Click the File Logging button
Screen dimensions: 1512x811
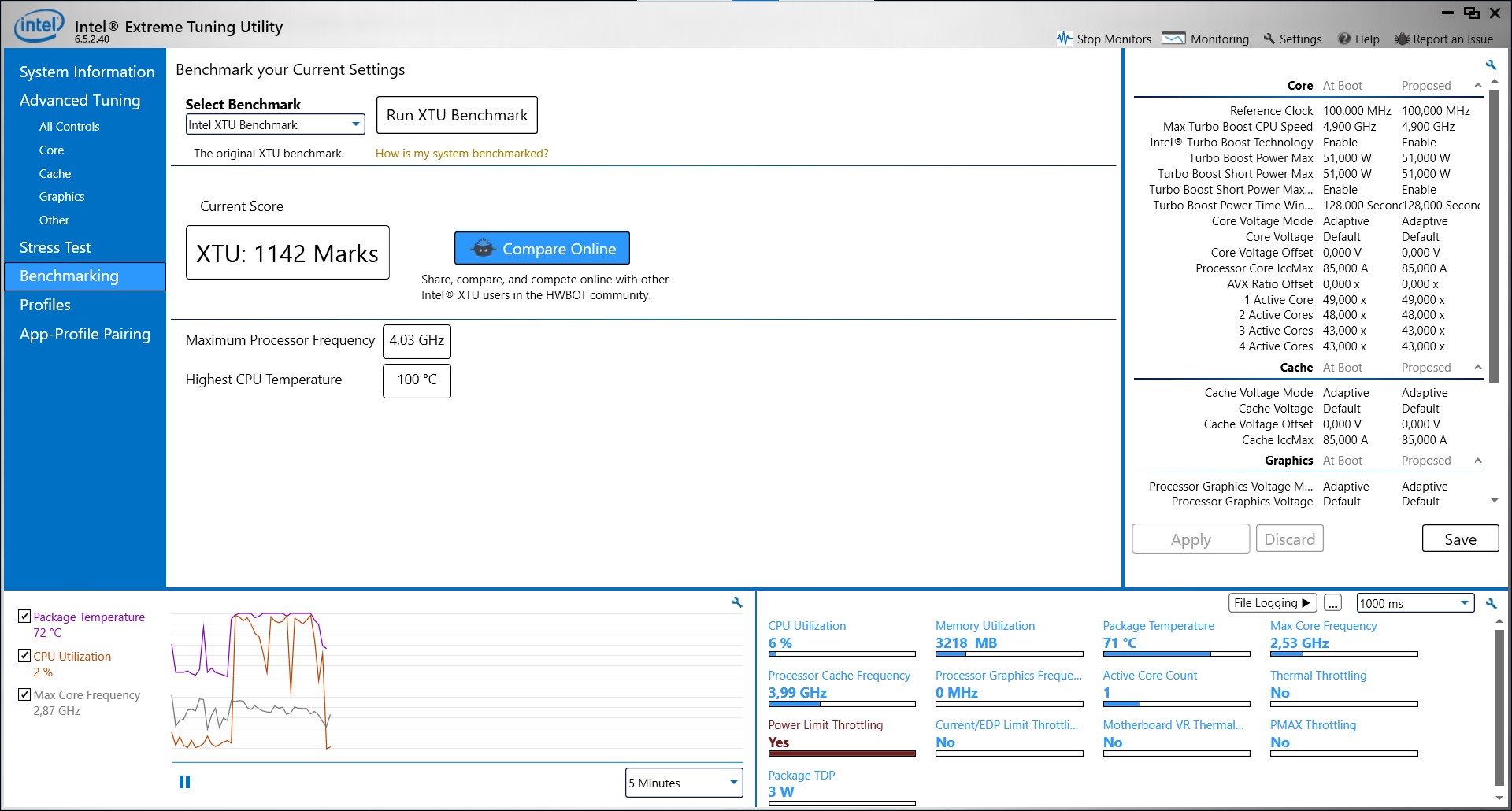1273,603
